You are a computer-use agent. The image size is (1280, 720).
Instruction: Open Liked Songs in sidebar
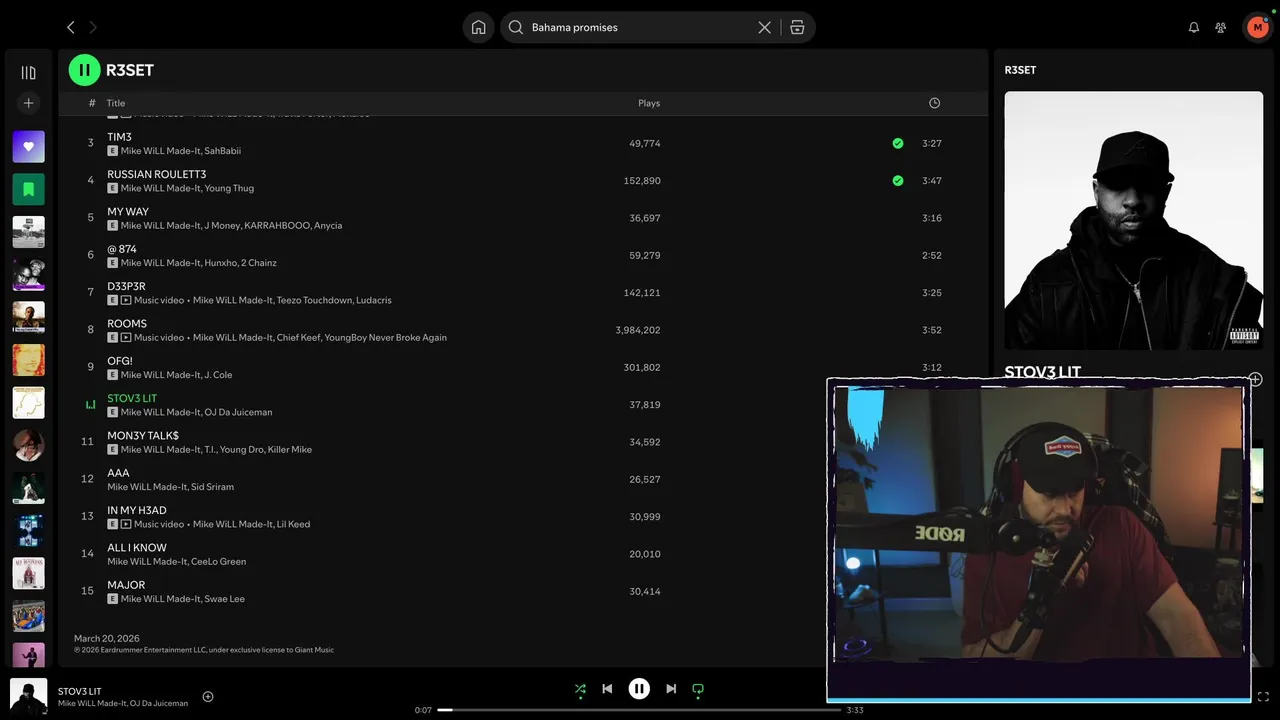tap(28, 146)
